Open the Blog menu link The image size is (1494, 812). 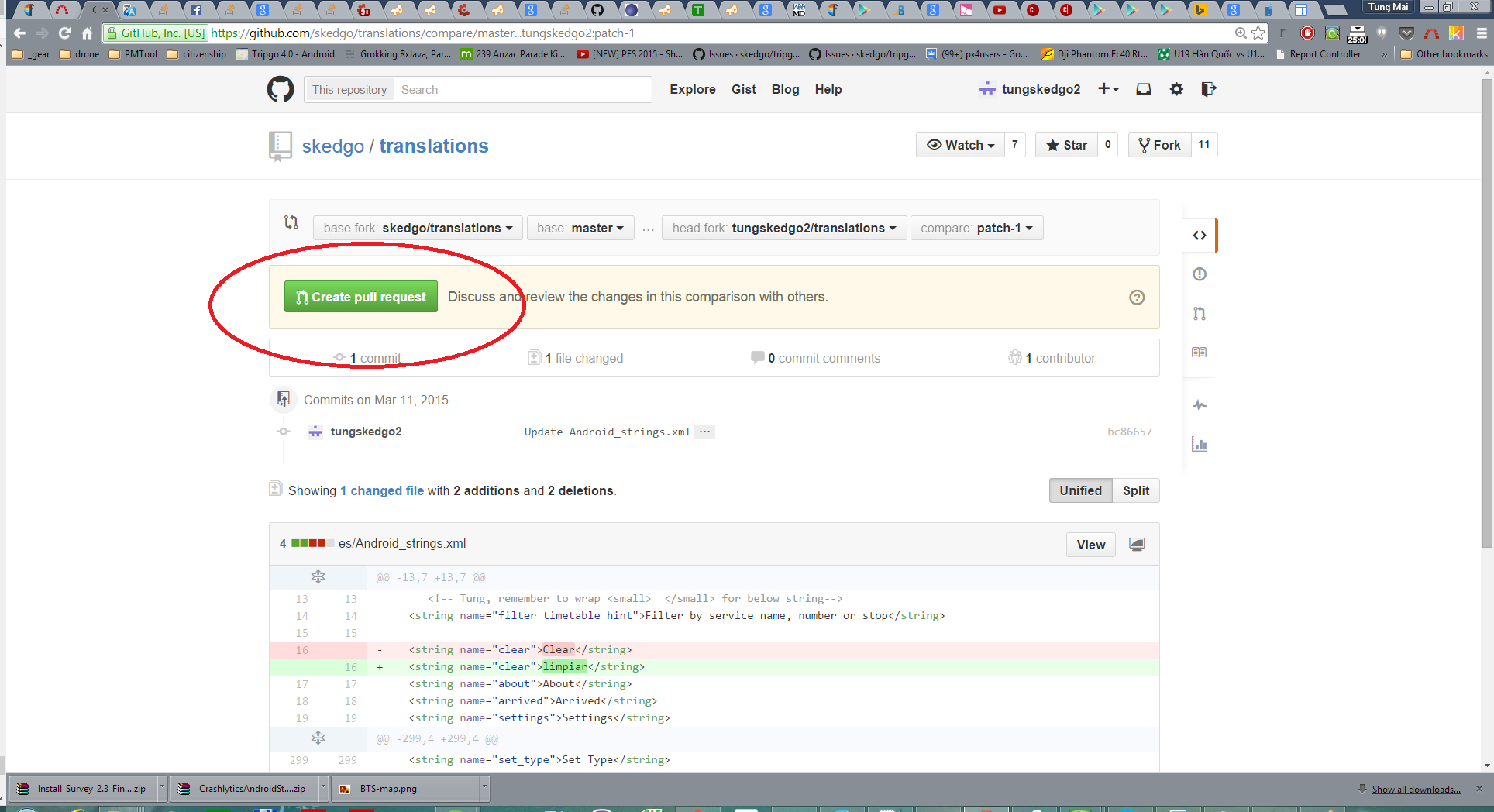pyautogui.click(x=785, y=89)
